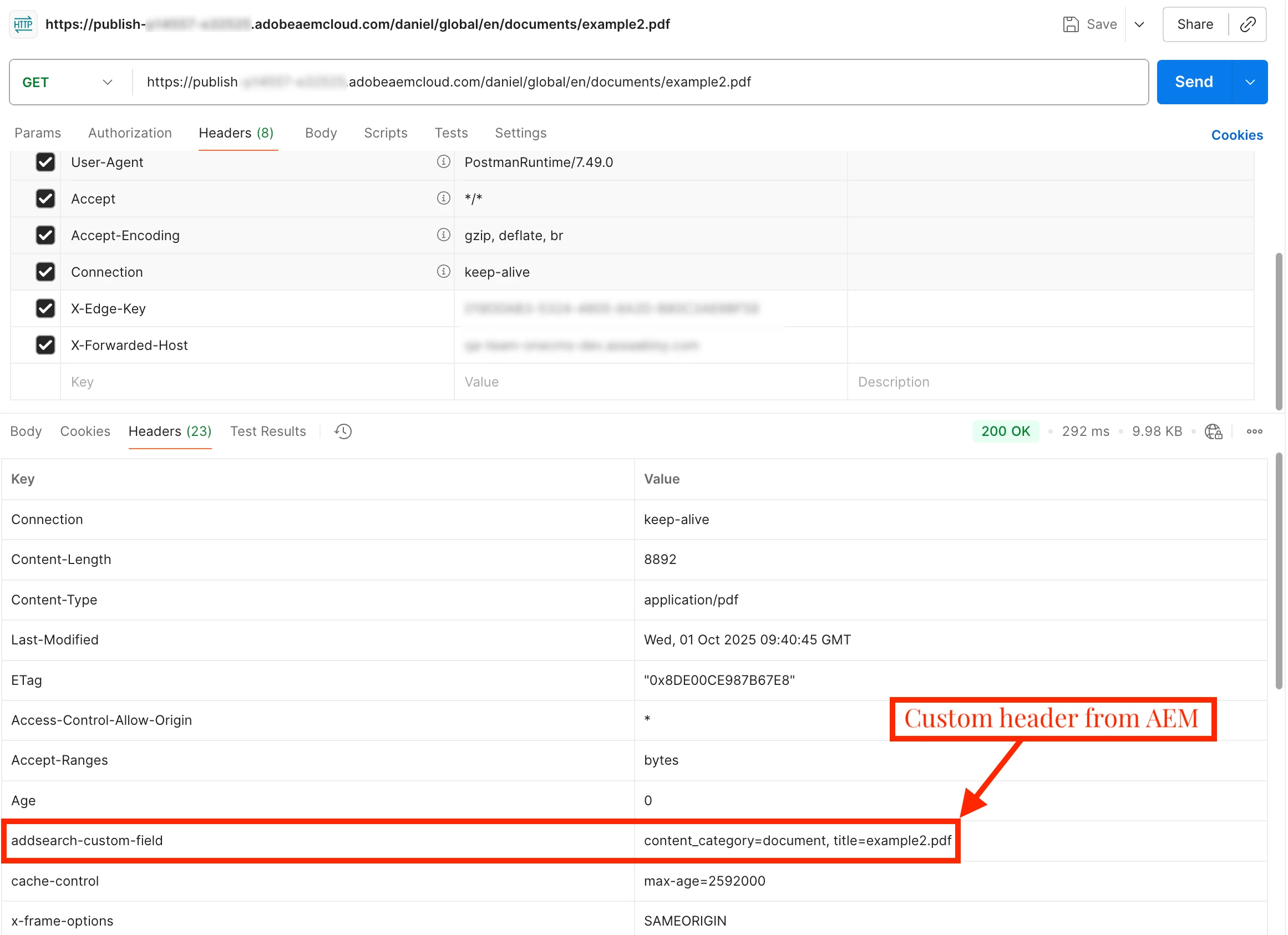Click the blue Send button
This screenshot has height=935, width=1288.
1193,82
